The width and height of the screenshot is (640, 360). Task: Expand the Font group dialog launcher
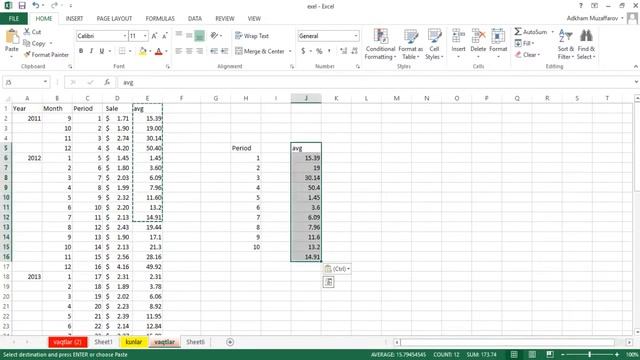pyautogui.click(x=168, y=66)
